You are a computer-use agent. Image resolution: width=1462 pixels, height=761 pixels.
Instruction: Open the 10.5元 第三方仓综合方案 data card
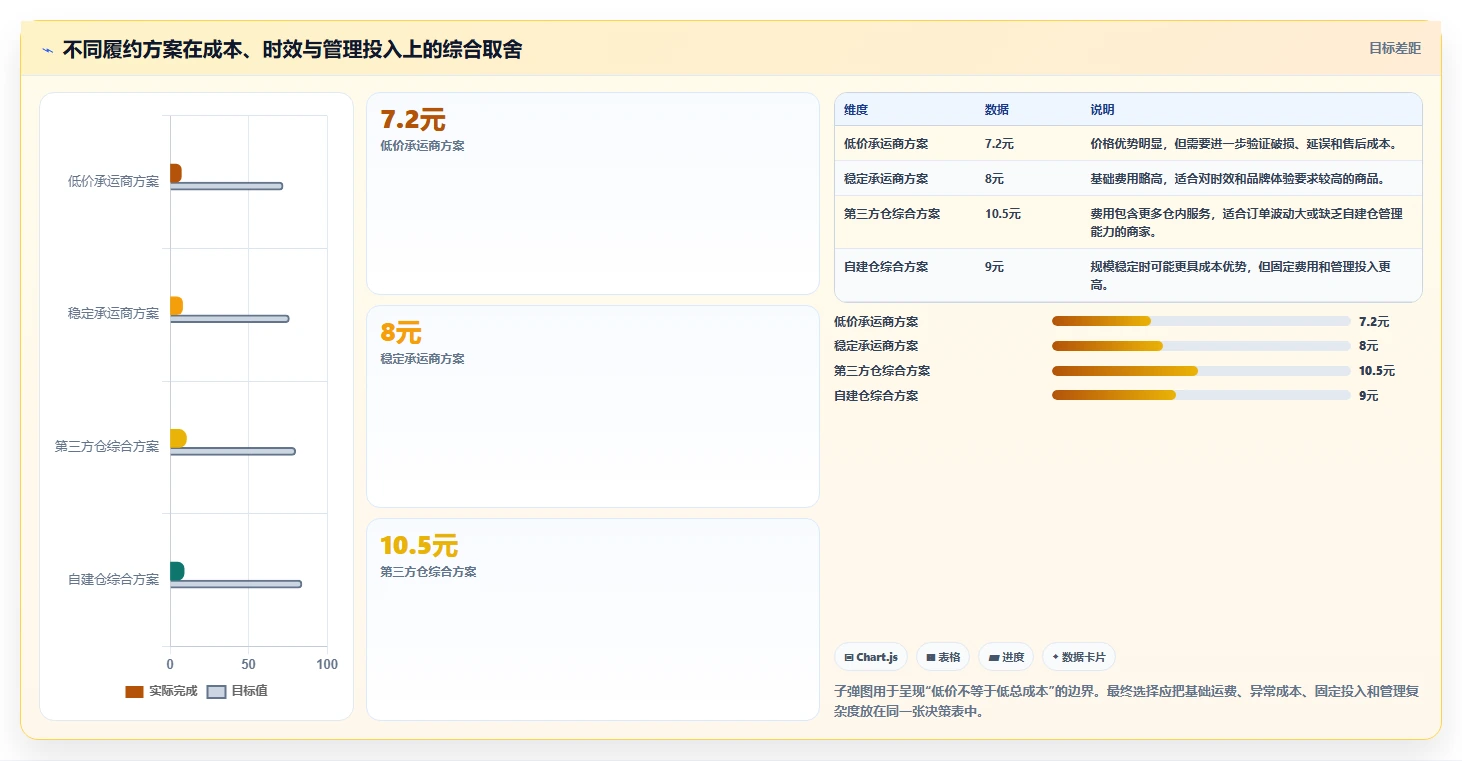(593, 619)
